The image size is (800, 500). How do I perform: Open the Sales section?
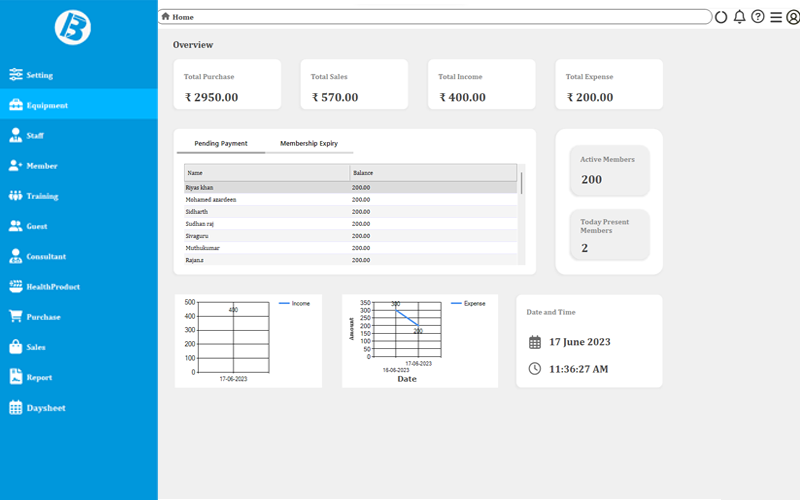(x=79, y=346)
